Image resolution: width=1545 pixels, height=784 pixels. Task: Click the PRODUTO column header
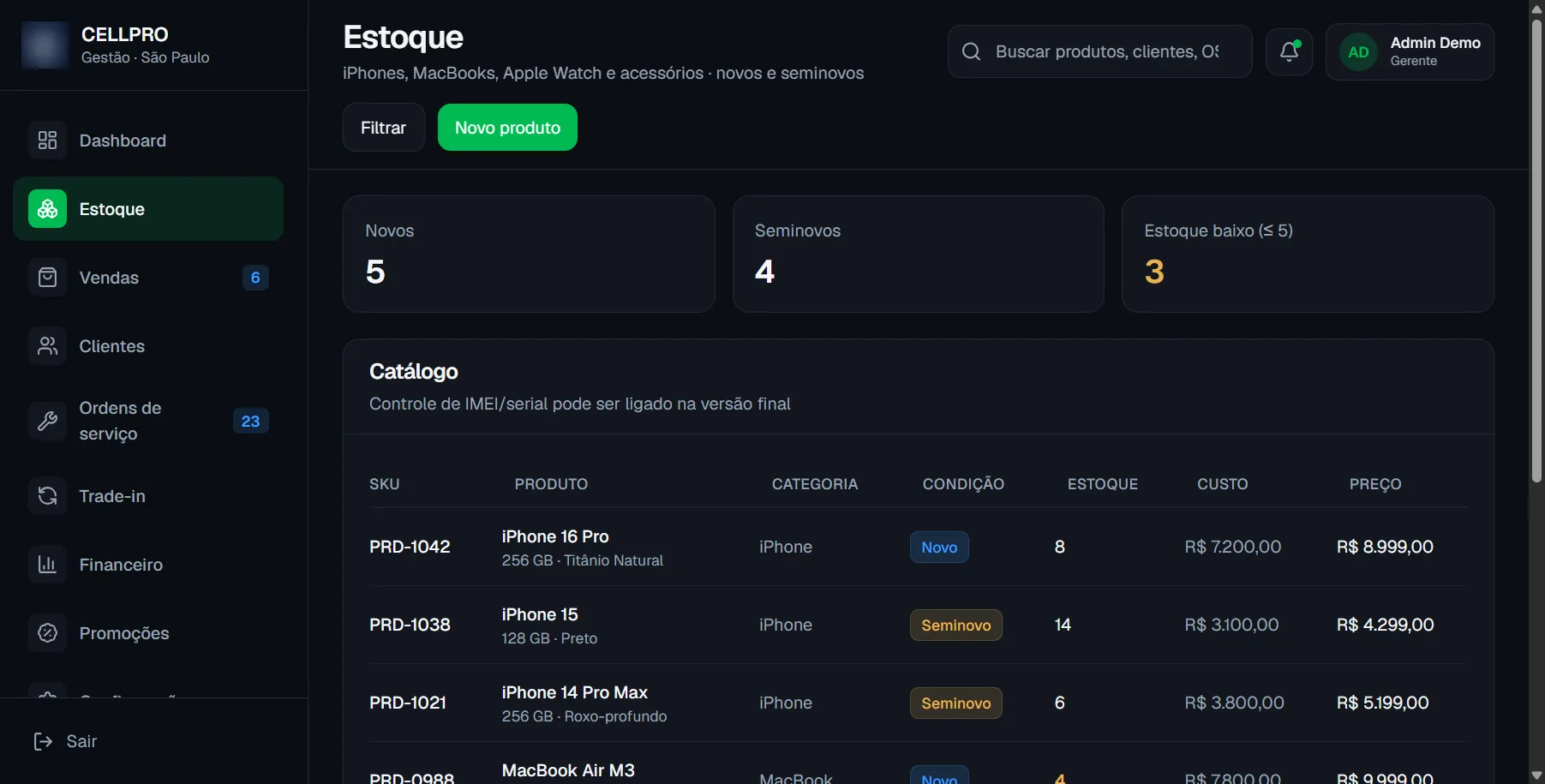pyautogui.click(x=551, y=484)
